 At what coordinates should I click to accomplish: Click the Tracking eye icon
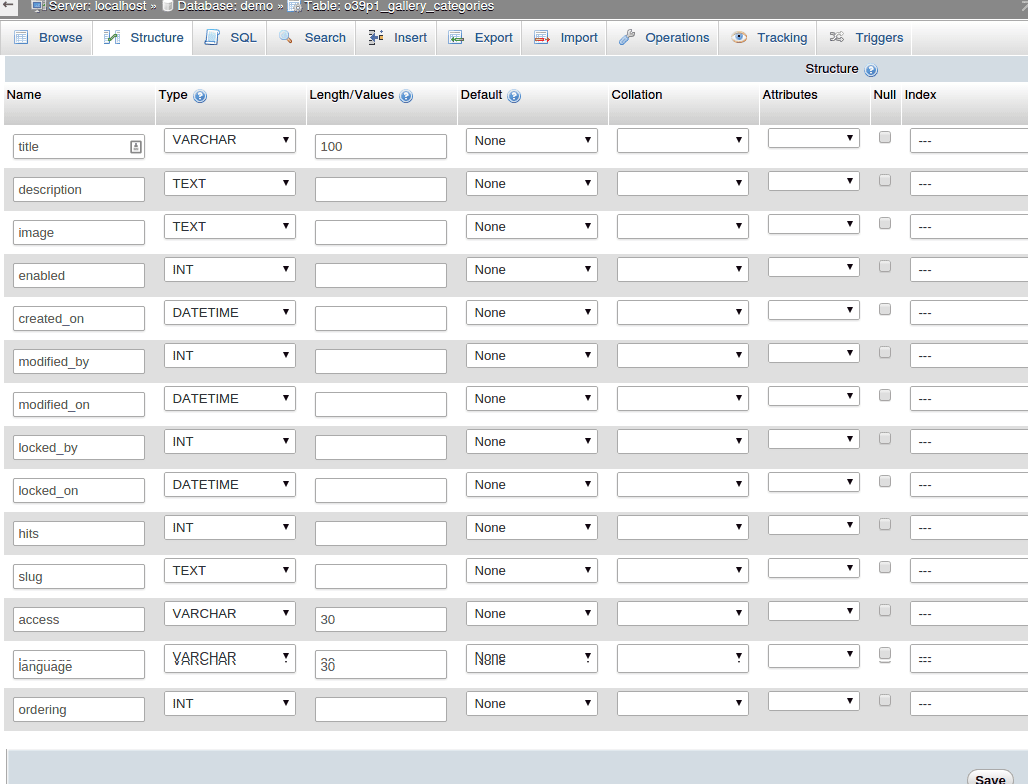click(x=739, y=37)
